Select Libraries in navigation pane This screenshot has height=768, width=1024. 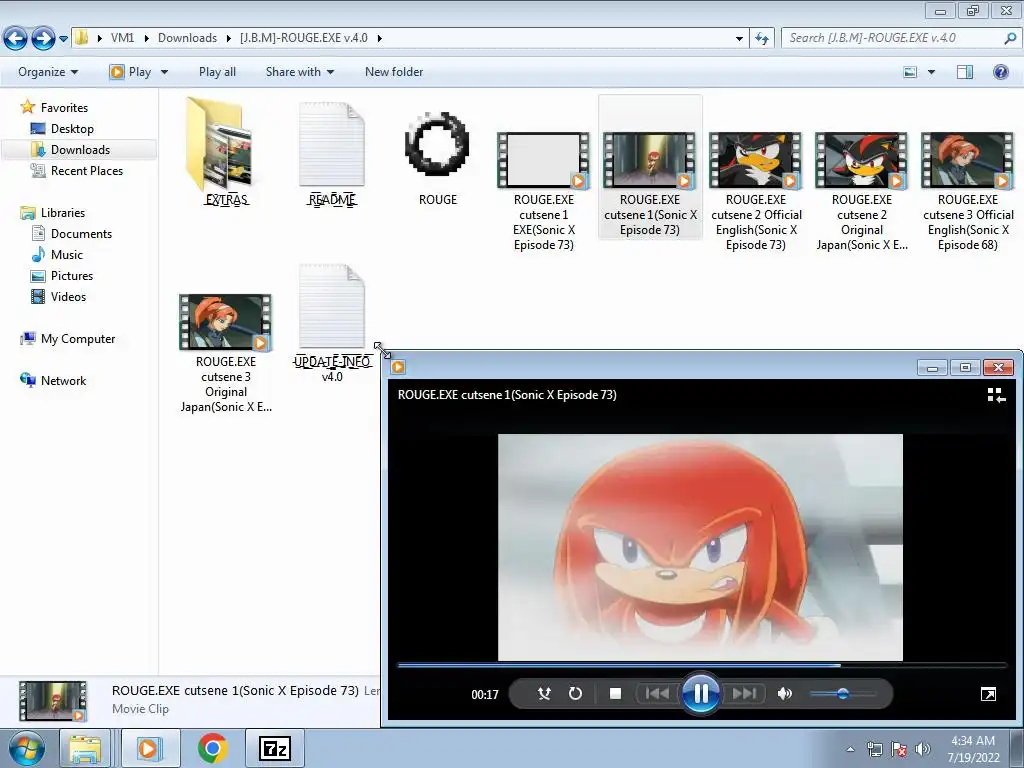63,213
